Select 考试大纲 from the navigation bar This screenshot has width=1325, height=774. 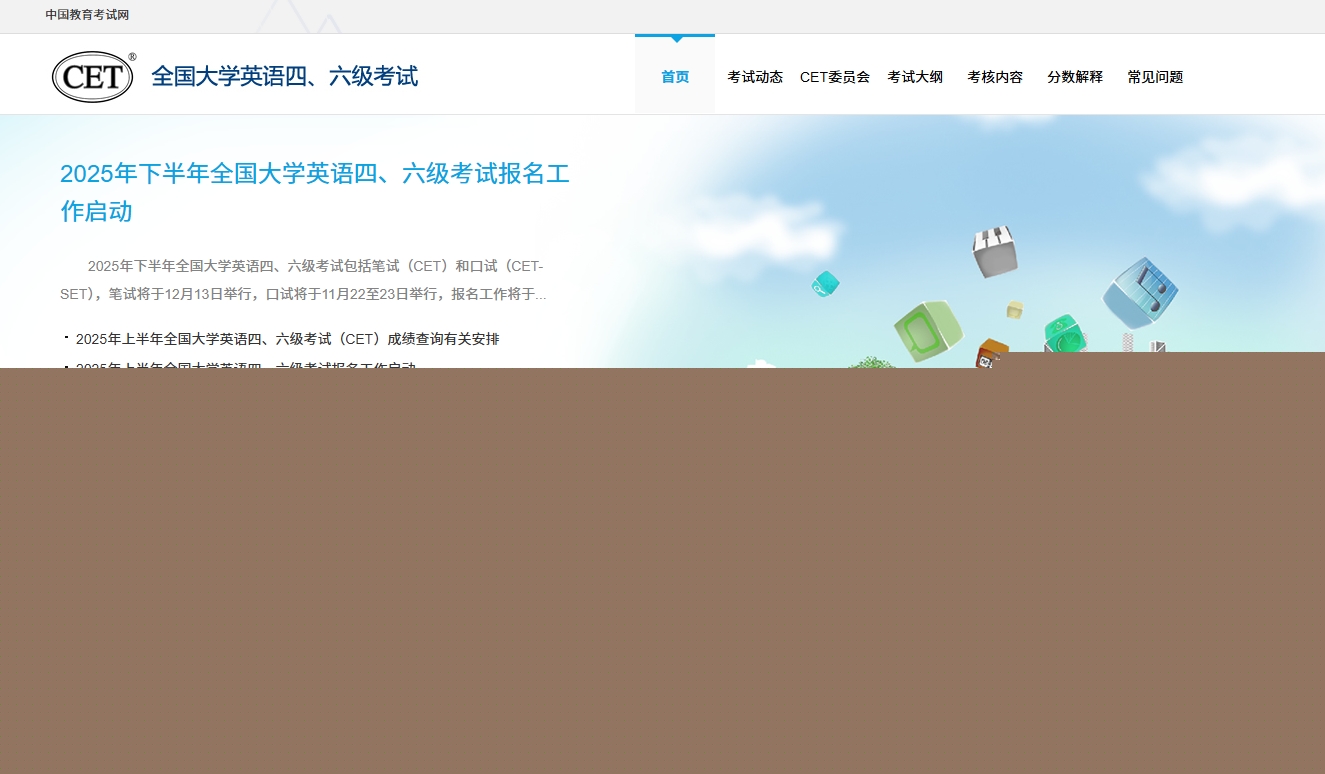915,77
